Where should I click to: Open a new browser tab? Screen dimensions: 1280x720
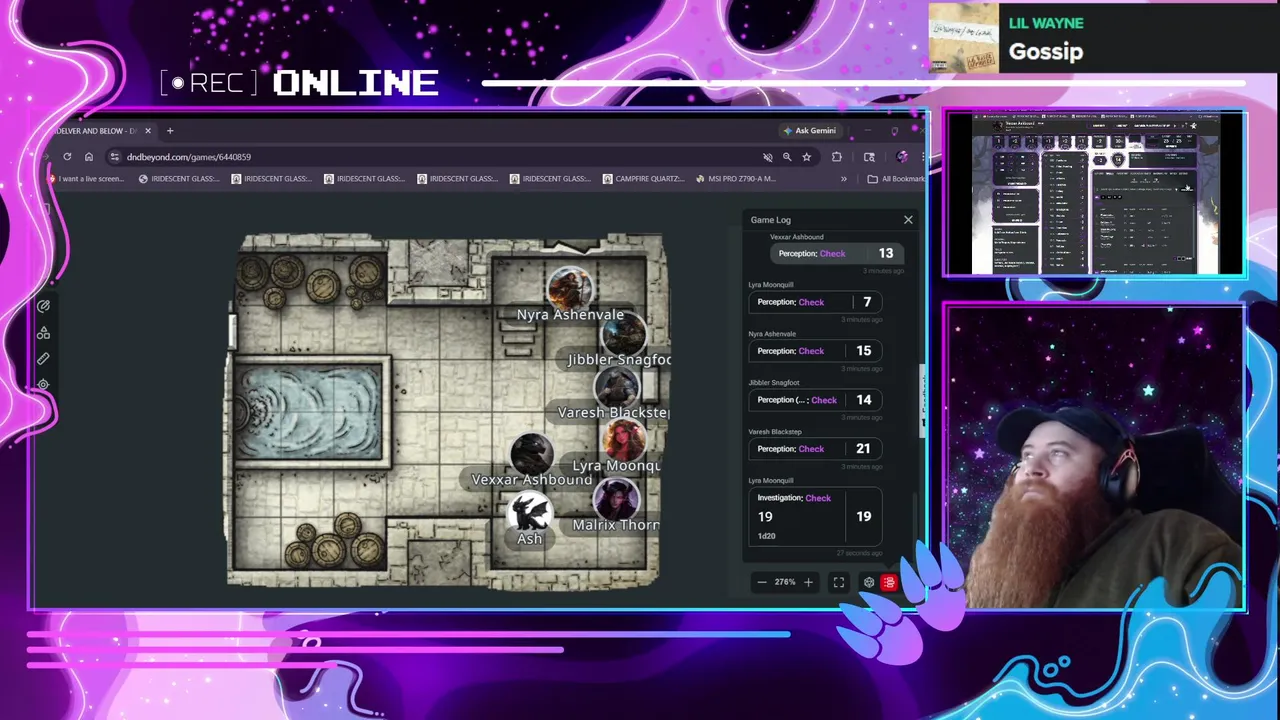(x=170, y=131)
